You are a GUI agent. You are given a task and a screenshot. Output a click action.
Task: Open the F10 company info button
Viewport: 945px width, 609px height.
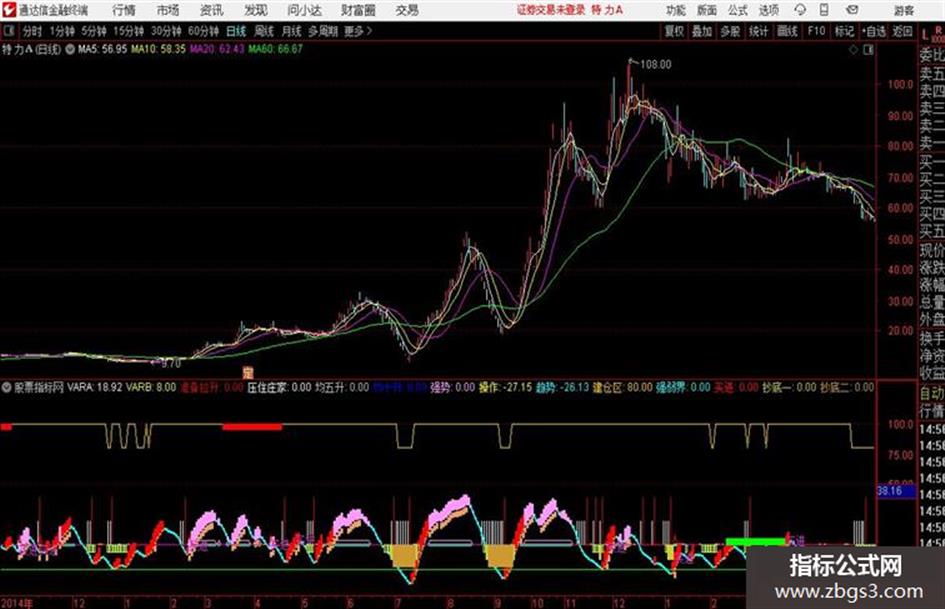[x=816, y=31]
